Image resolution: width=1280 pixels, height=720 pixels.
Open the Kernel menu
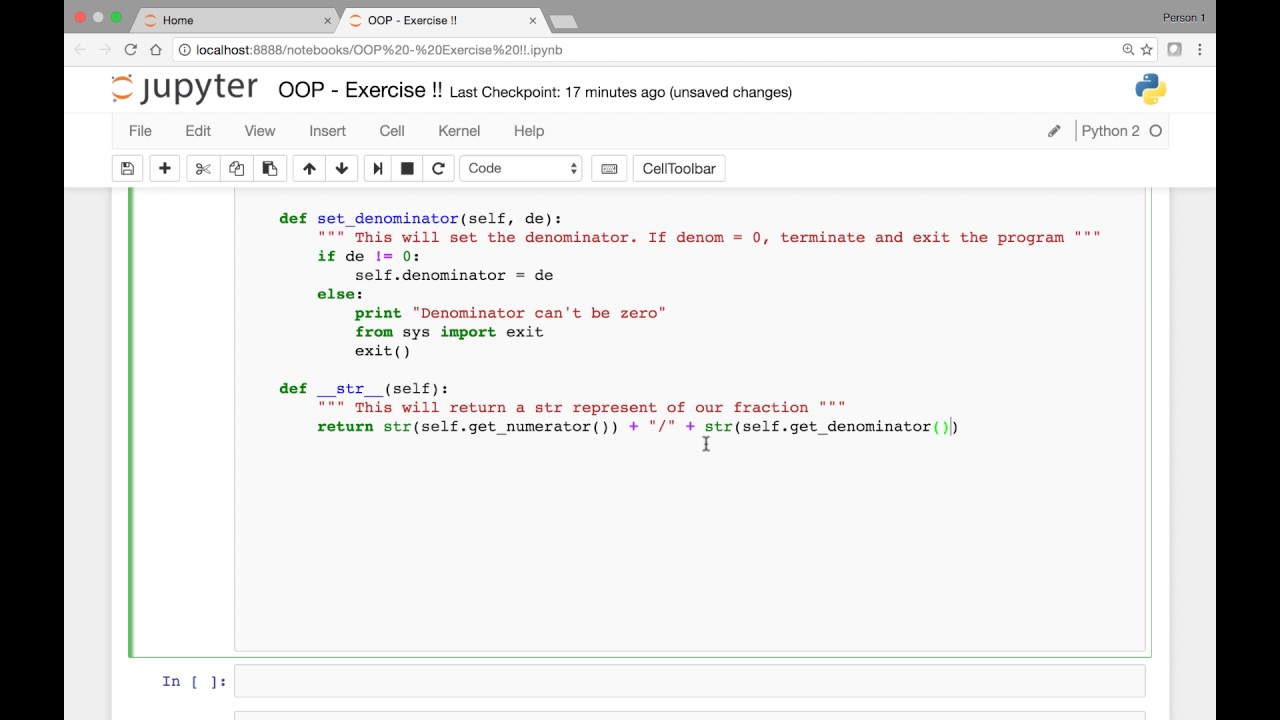coord(459,131)
